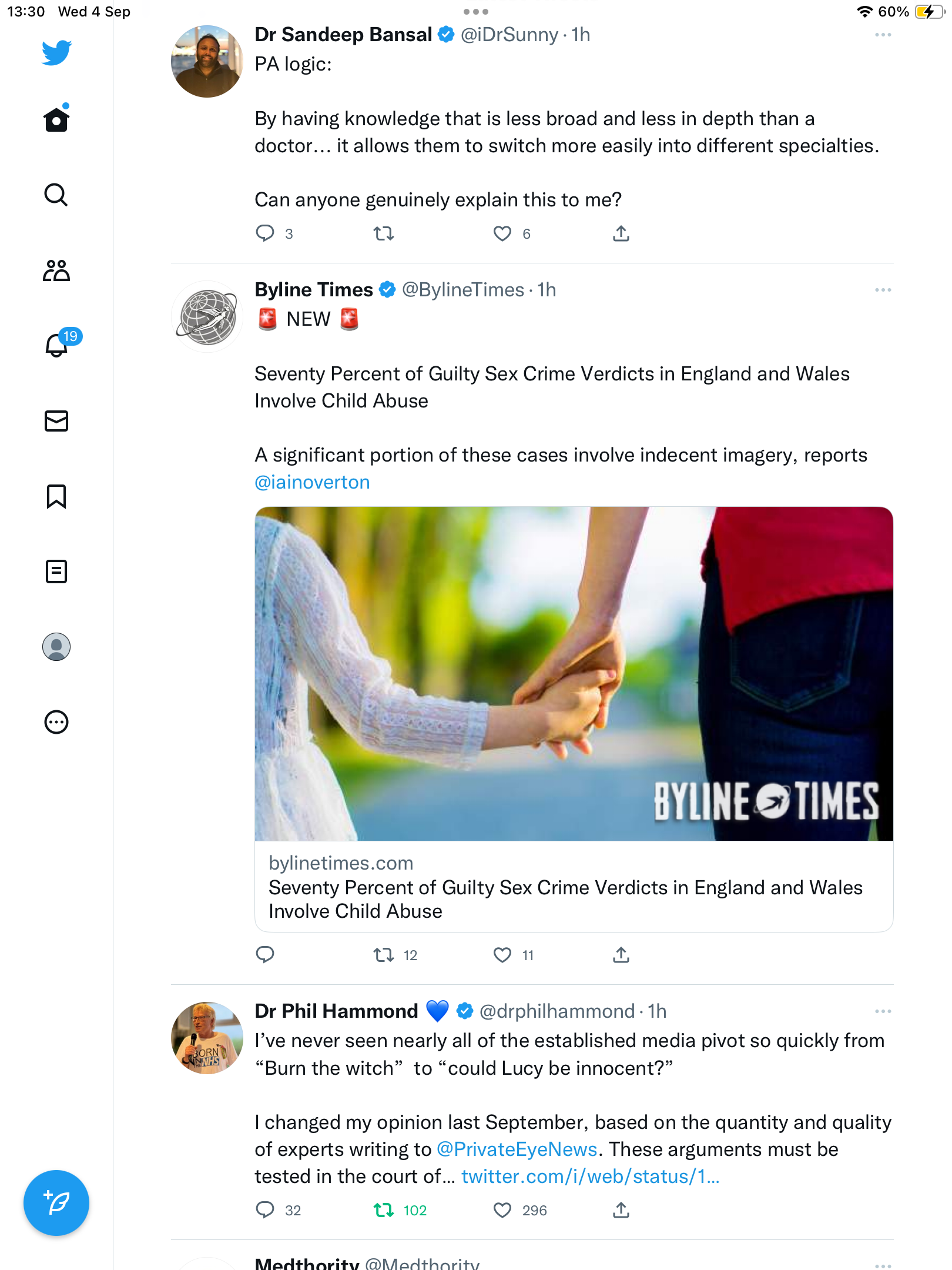The height and width of the screenshot is (1270, 952).
Task: Open Profile avatar icon in sidebar
Action: 56,647
